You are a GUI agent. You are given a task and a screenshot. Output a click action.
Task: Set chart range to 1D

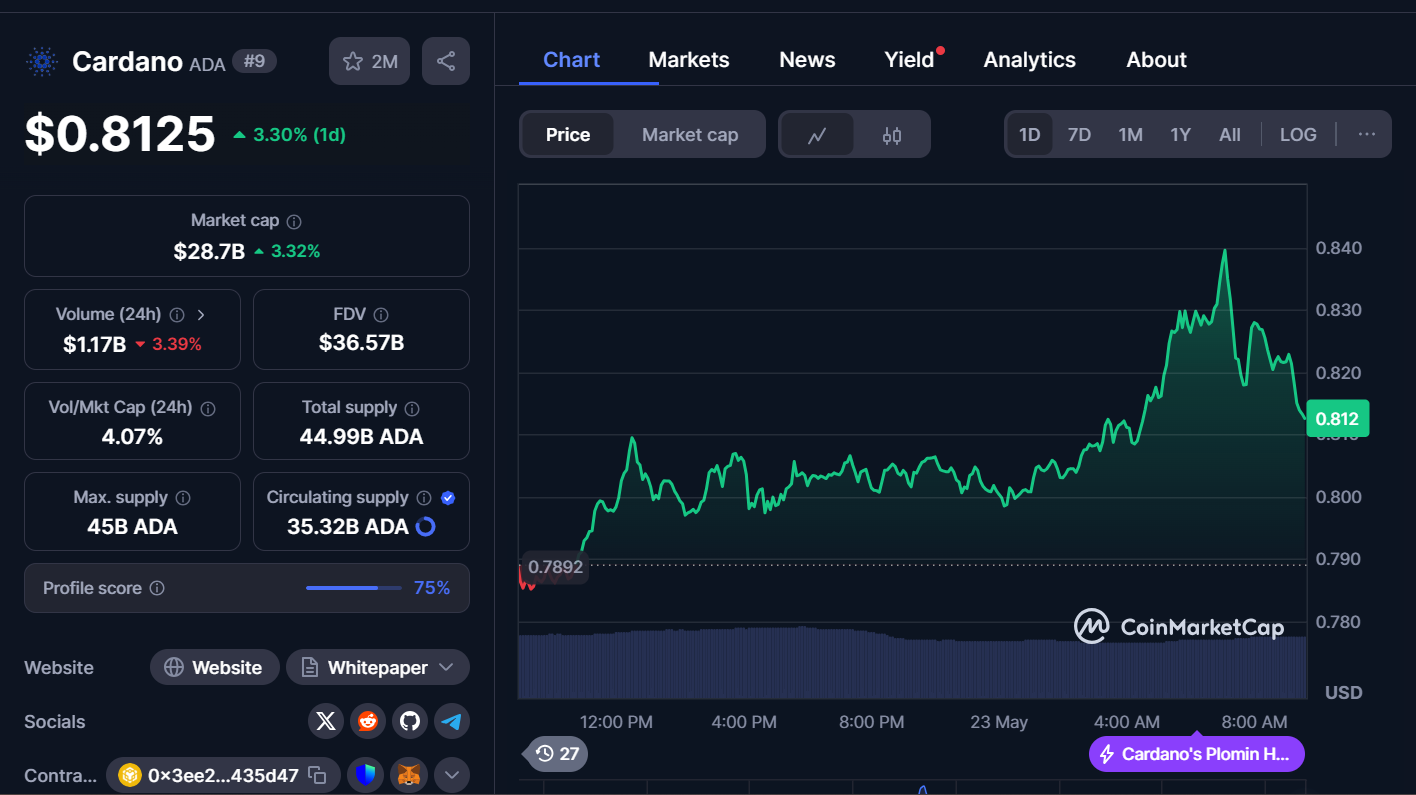pos(1030,135)
